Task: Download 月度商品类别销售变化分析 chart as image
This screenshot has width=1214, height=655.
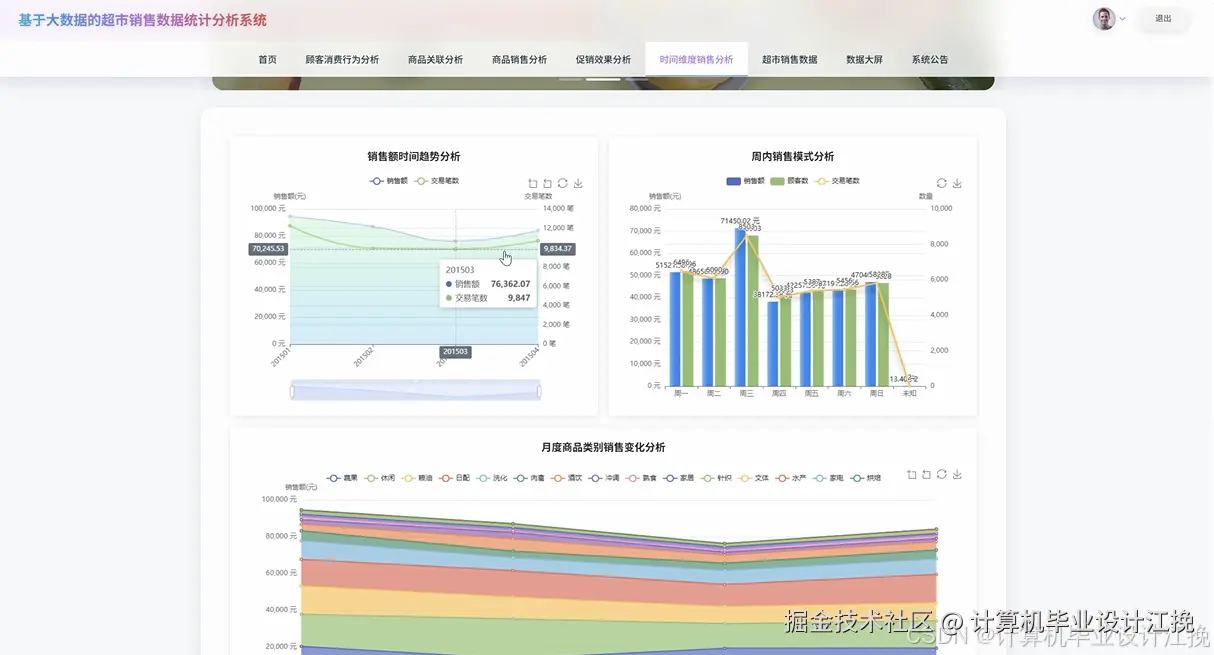Action: [x=957, y=474]
